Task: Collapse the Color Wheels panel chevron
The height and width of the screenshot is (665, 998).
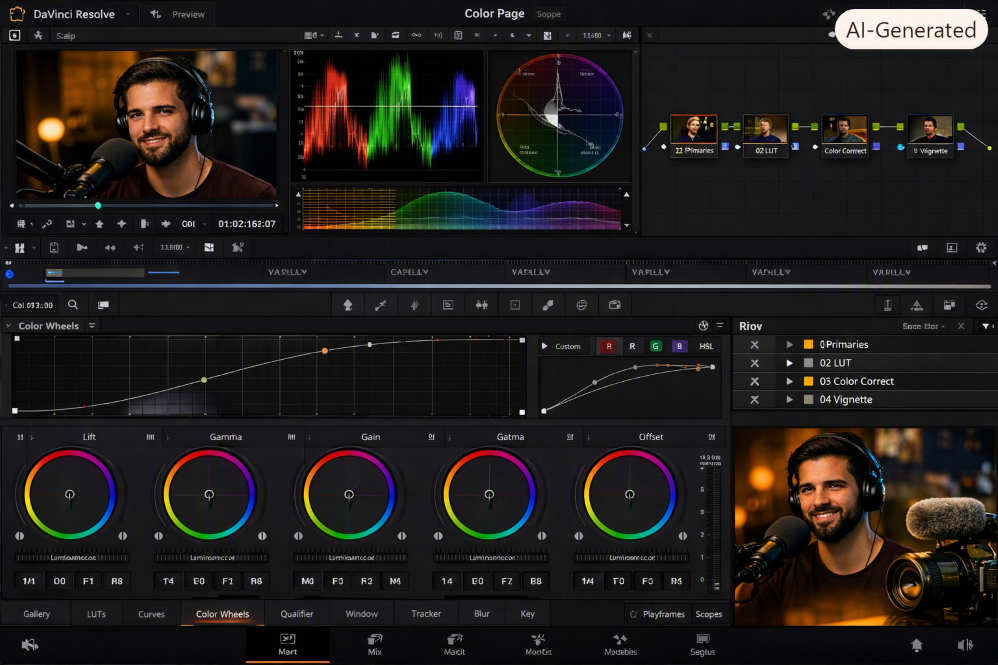Action: click(x=8, y=326)
